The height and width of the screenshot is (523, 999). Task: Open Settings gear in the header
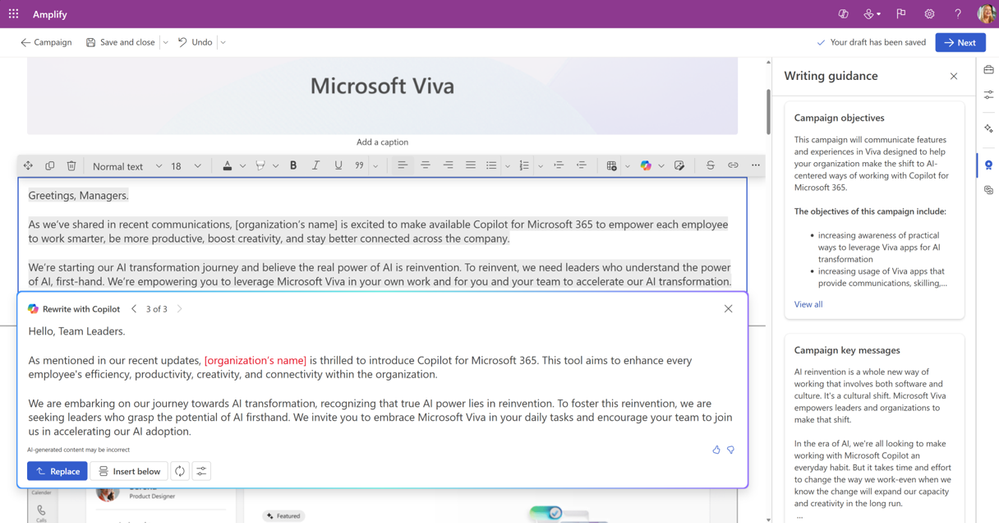[930, 13]
